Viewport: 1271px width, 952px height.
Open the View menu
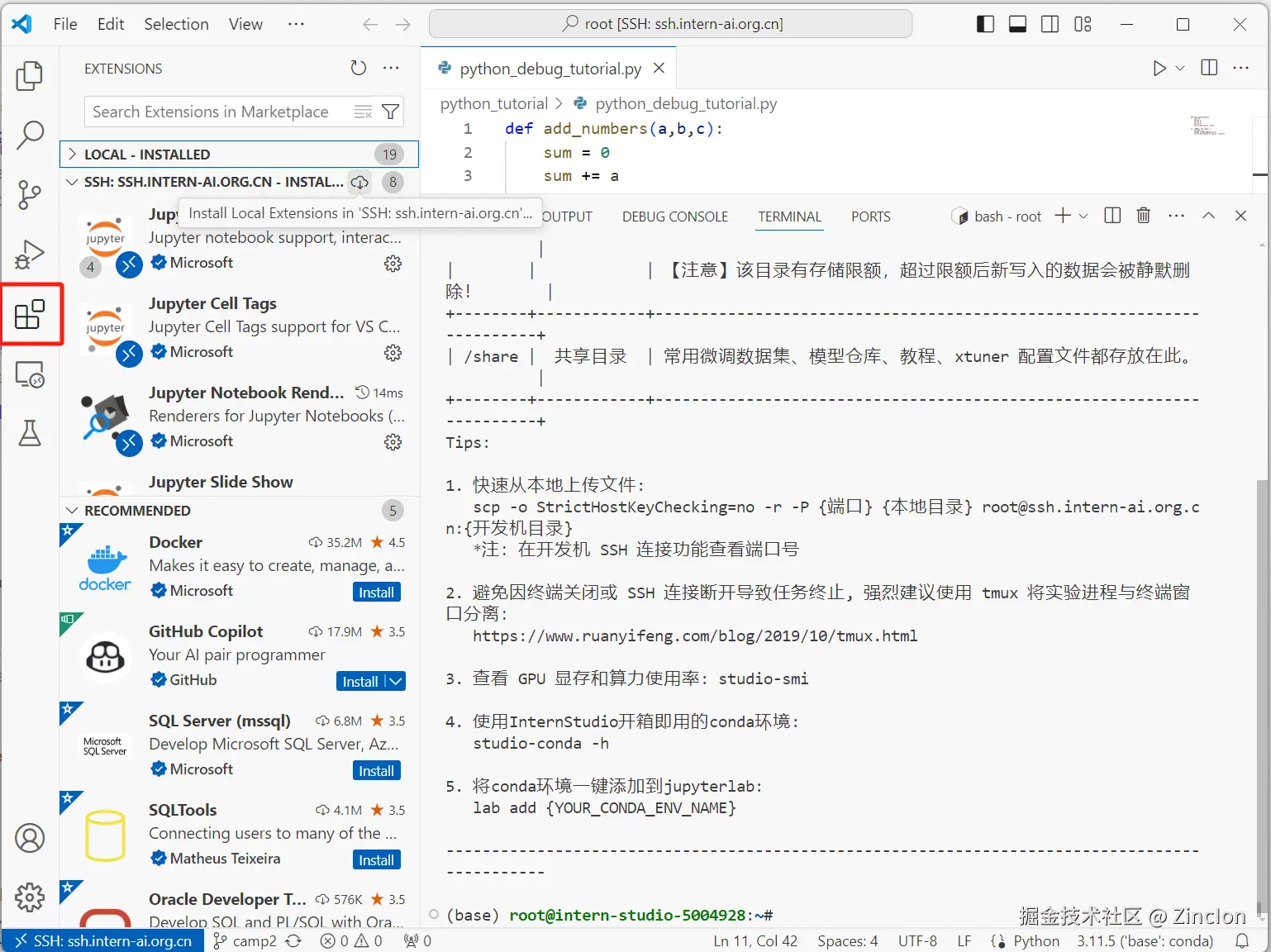click(245, 25)
